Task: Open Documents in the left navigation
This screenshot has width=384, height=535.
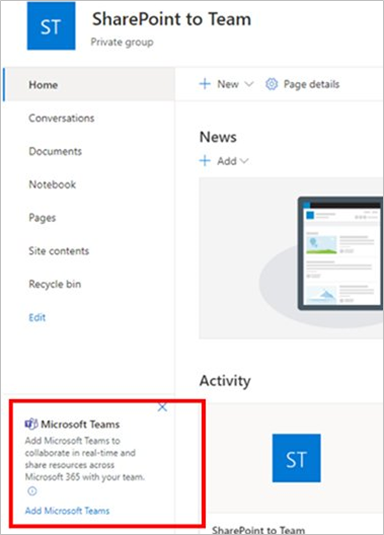Action: click(55, 151)
